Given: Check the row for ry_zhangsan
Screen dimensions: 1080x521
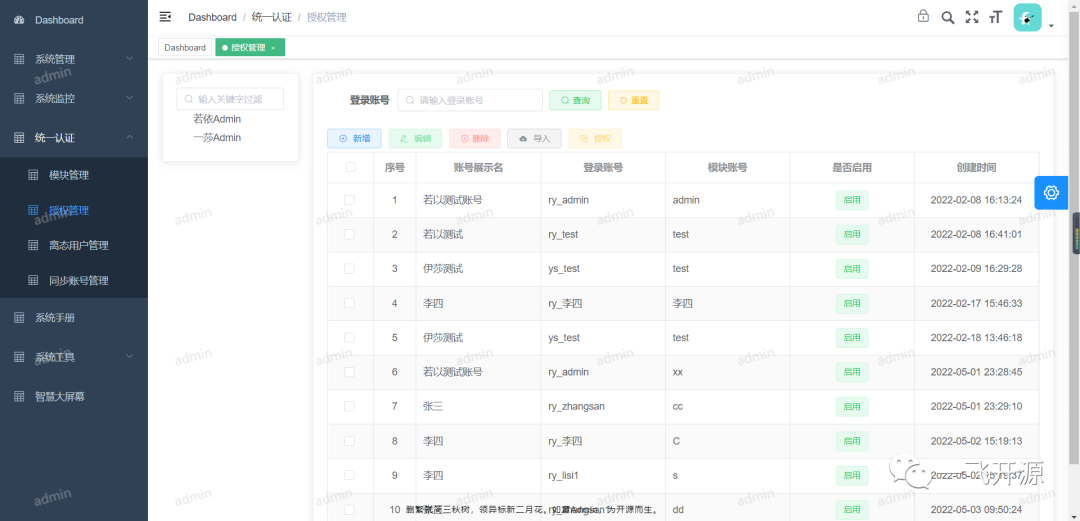Looking at the screenshot, I should (349, 407).
